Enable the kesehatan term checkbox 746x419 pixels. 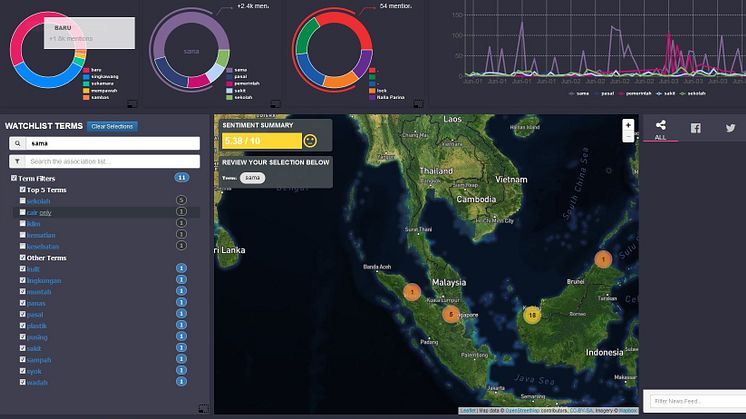pyautogui.click(x=22, y=246)
